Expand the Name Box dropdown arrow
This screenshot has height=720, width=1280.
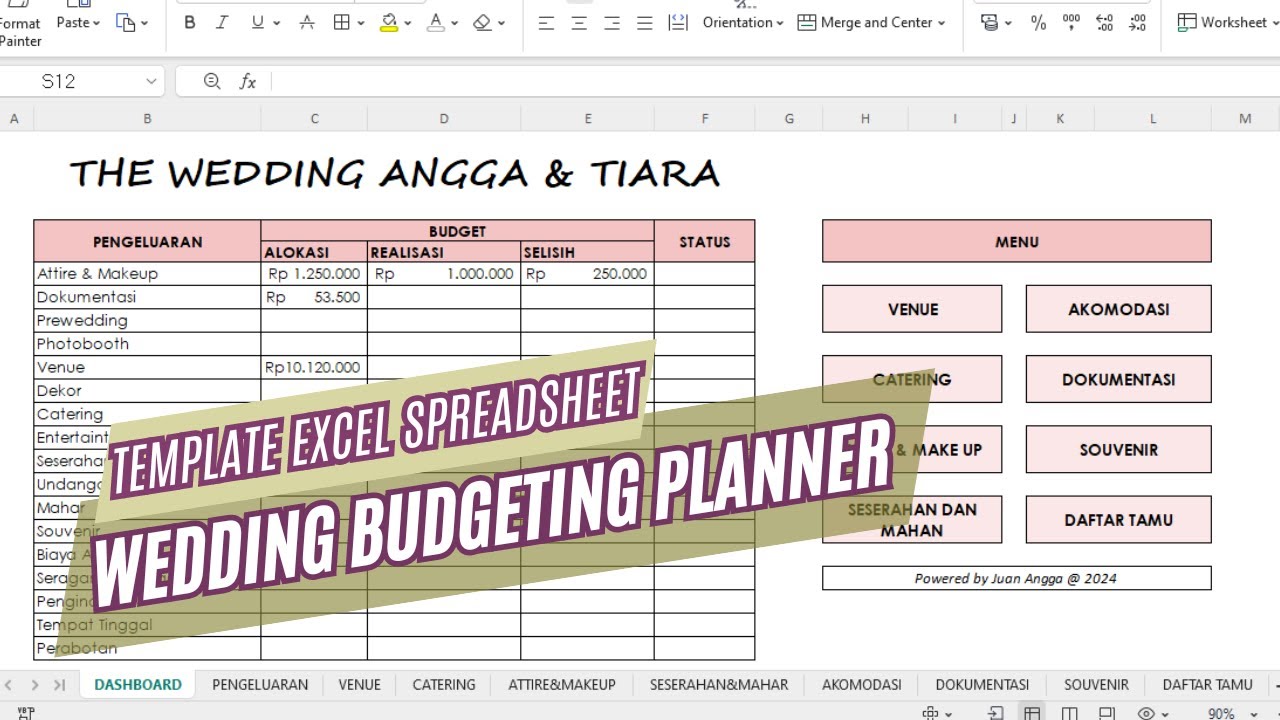click(x=151, y=81)
